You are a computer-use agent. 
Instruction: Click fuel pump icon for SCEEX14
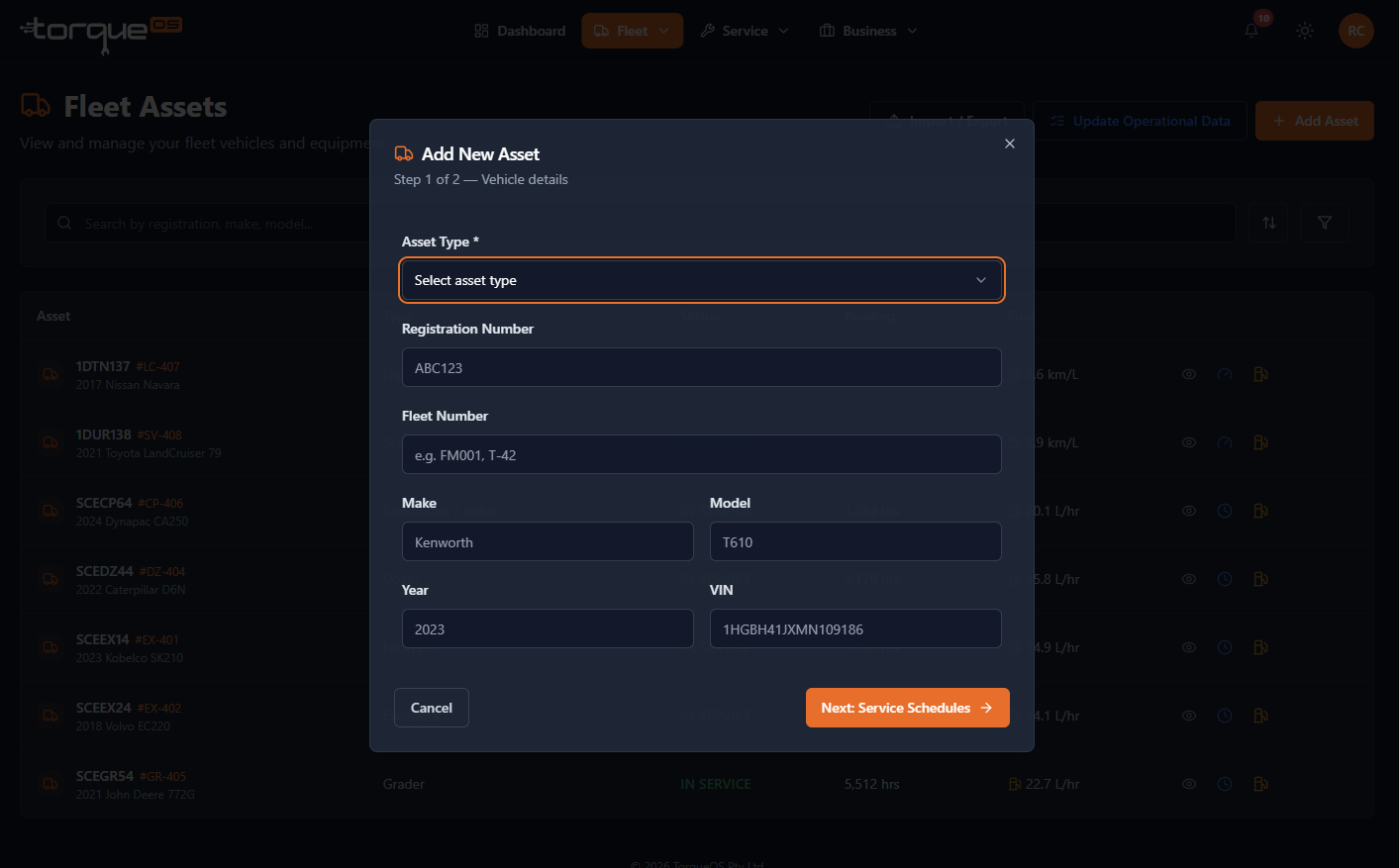pos(1260,647)
